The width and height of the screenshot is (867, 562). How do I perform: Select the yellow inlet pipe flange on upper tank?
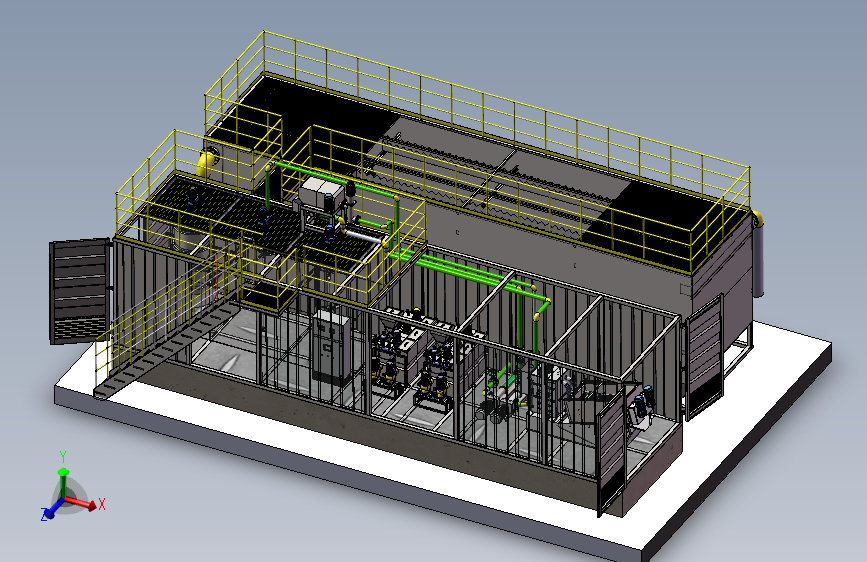pos(207,163)
